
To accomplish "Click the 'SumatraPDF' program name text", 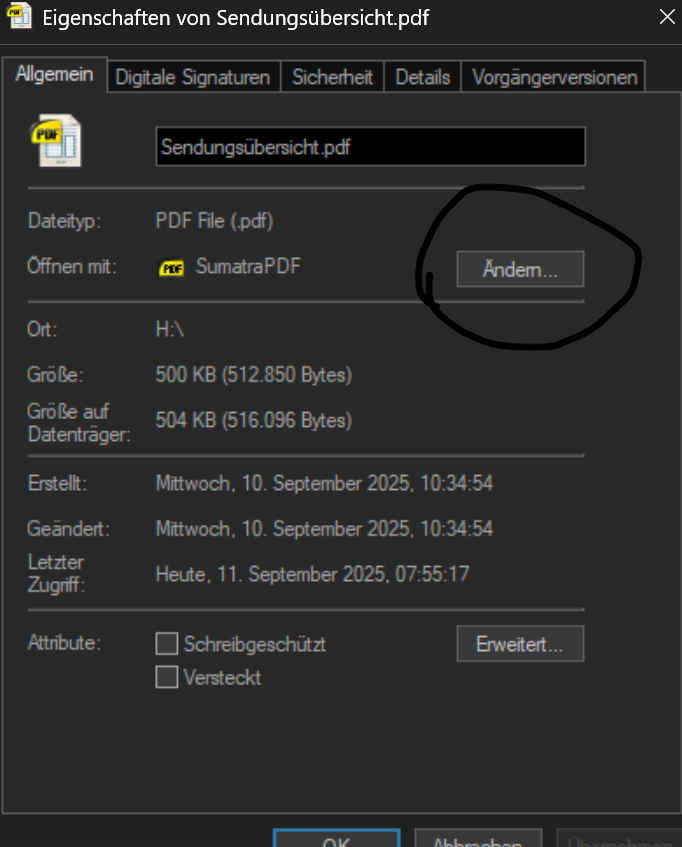I will (248, 266).
